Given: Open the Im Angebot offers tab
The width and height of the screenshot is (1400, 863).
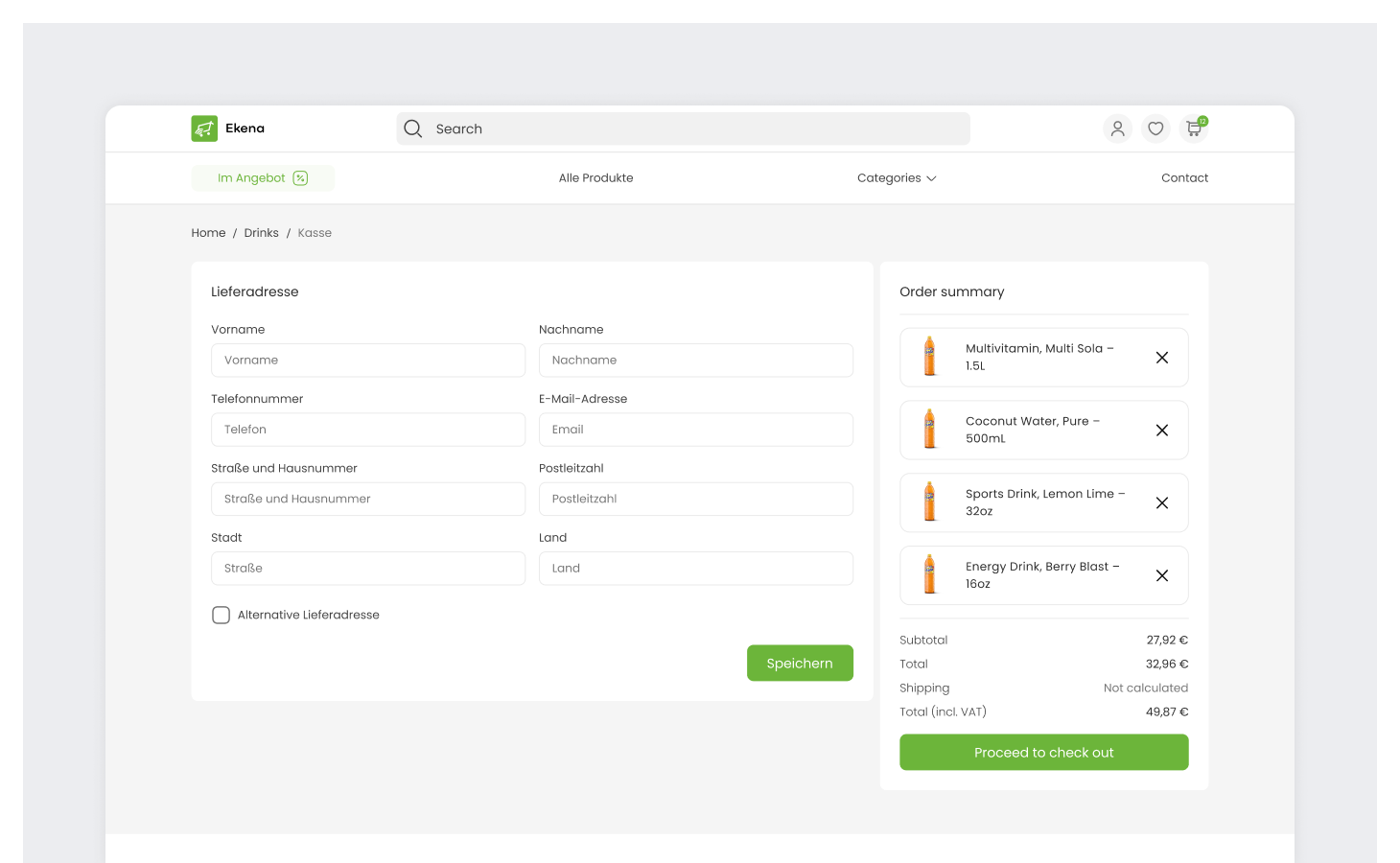Looking at the screenshot, I should tap(263, 178).
